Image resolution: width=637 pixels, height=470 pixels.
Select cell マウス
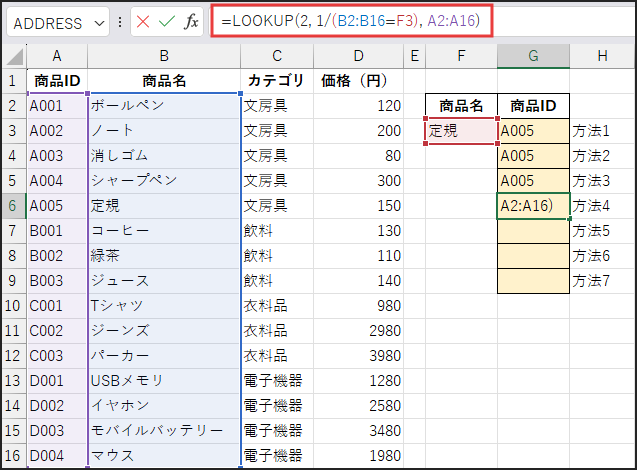click(x=164, y=456)
